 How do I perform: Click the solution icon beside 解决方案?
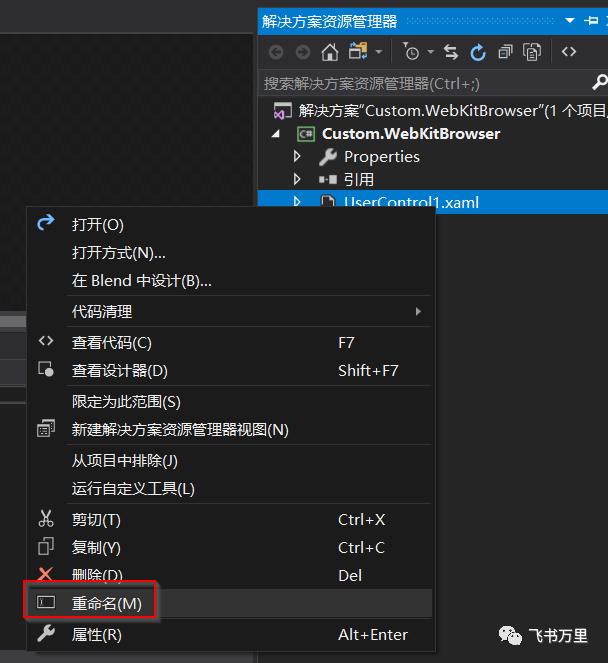point(282,111)
